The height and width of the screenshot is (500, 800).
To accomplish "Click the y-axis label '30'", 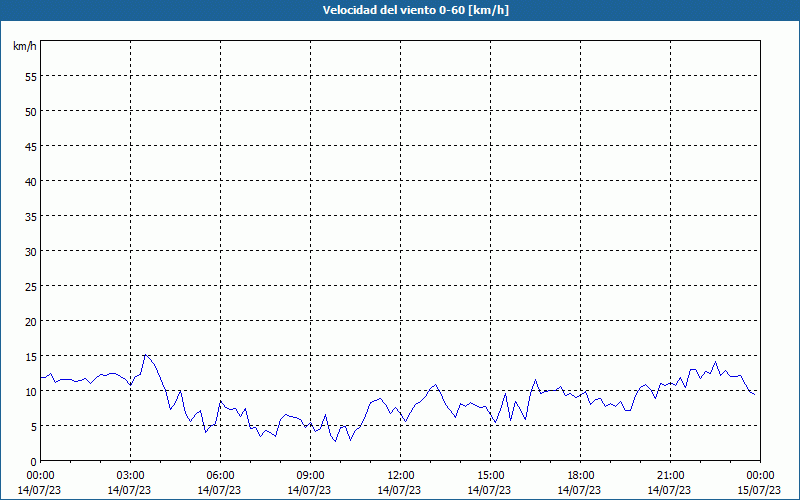I will point(31,252).
